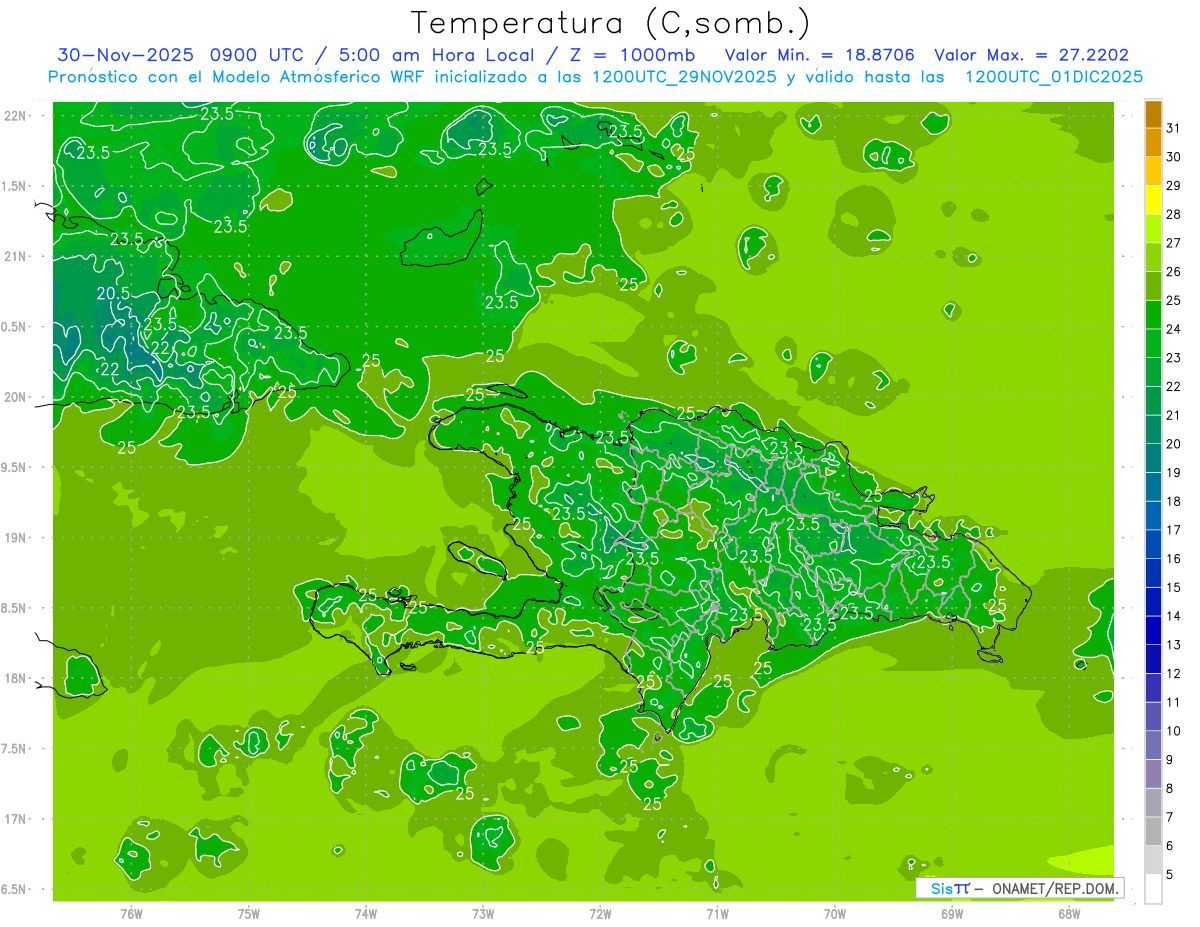The height and width of the screenshot is (927, 1200).
Task: Click the "17N" latitude axis label
Action: tap(16, 819)
